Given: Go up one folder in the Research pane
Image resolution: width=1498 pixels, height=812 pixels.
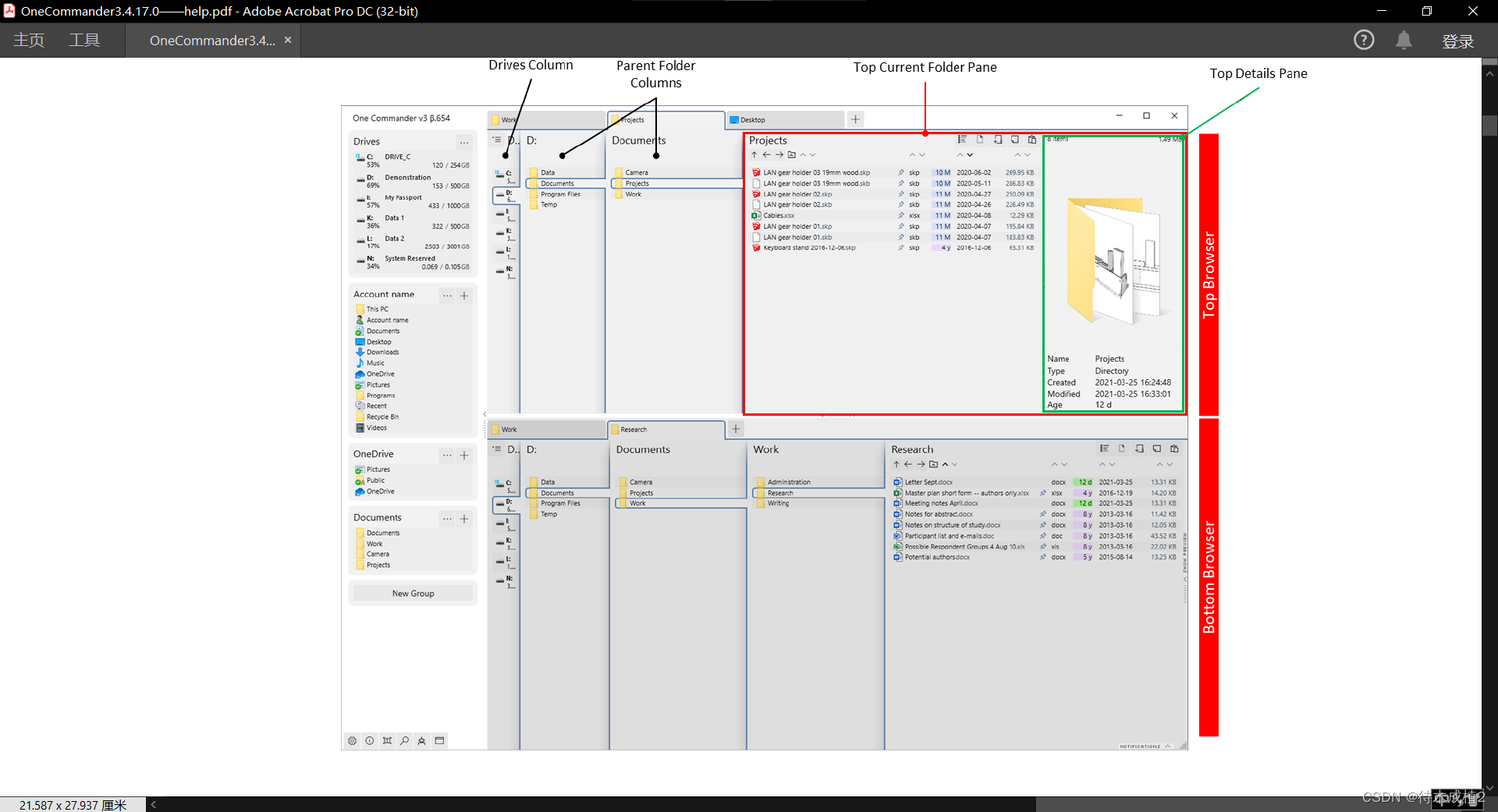Looking at the screenshot, I should 896,464.
